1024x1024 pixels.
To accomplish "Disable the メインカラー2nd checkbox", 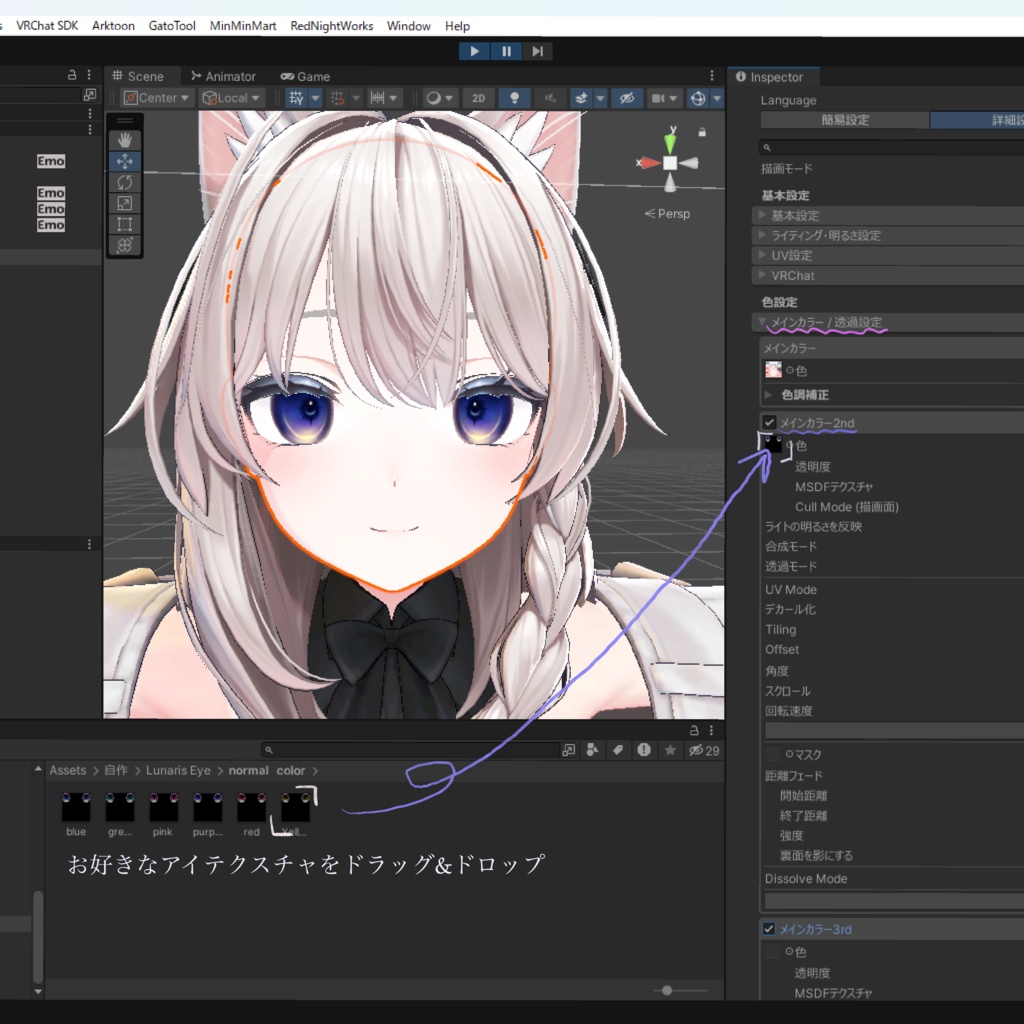I will pos(769,422).
